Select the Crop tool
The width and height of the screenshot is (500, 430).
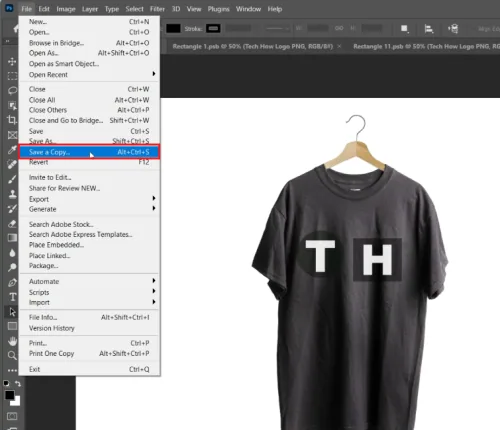coord(12,120)
